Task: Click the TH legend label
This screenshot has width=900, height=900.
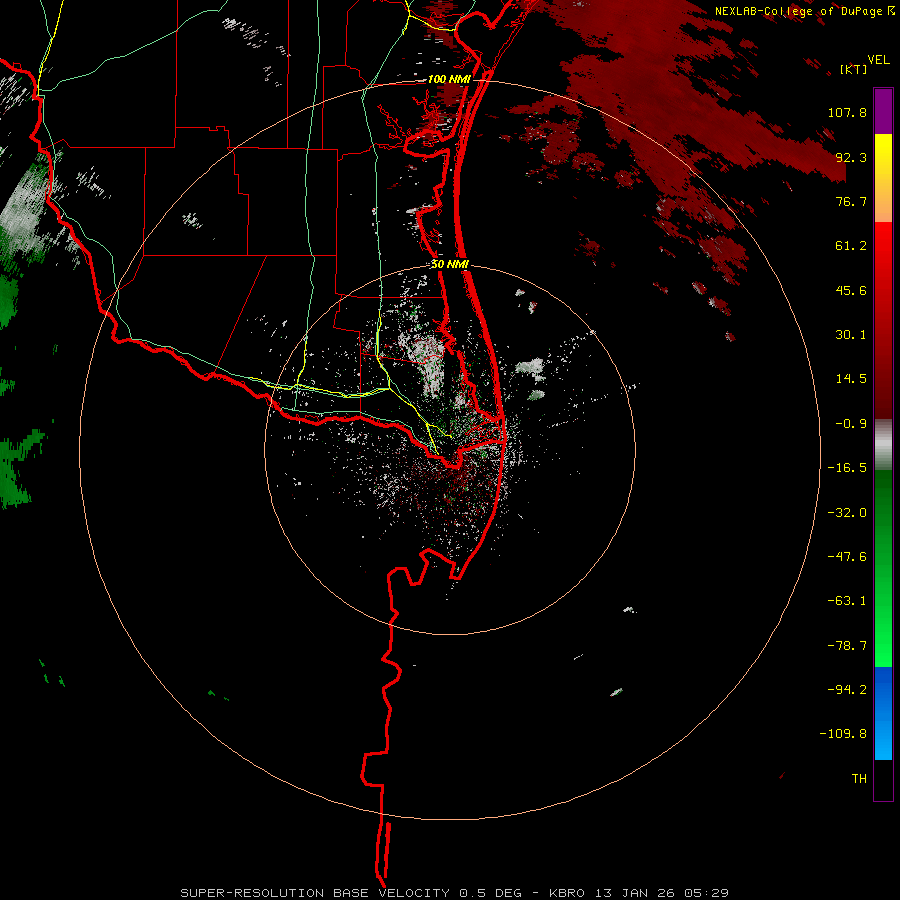Action: click(x=859, y=779)
